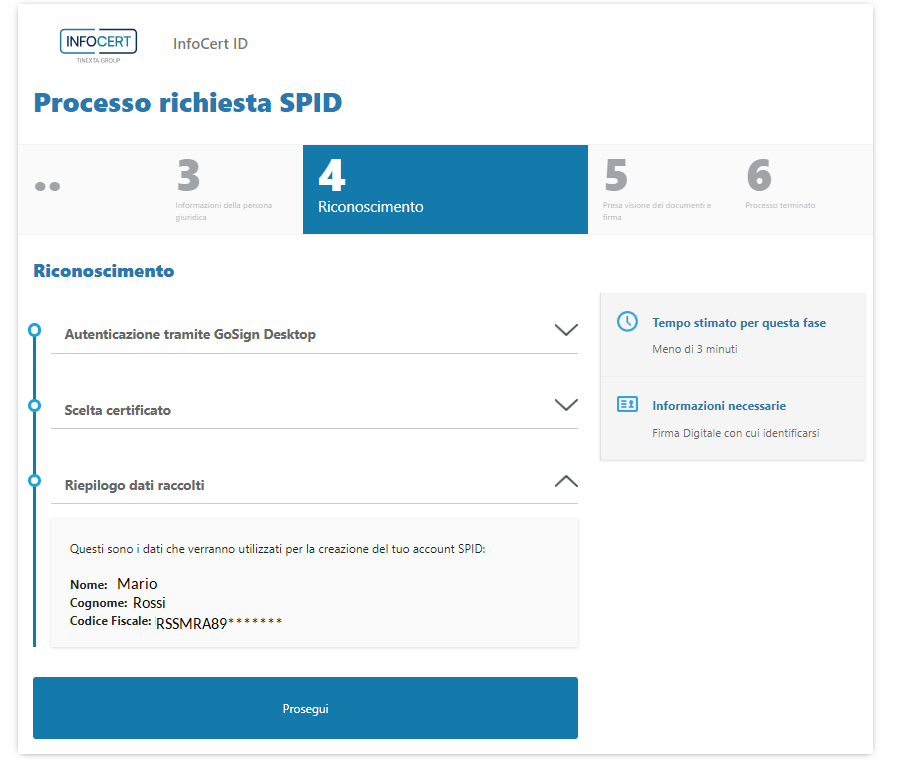Screen dimensions: 903x771
Task: Click the clock icon beside Tempo stimato
Action: pos(627,322)
